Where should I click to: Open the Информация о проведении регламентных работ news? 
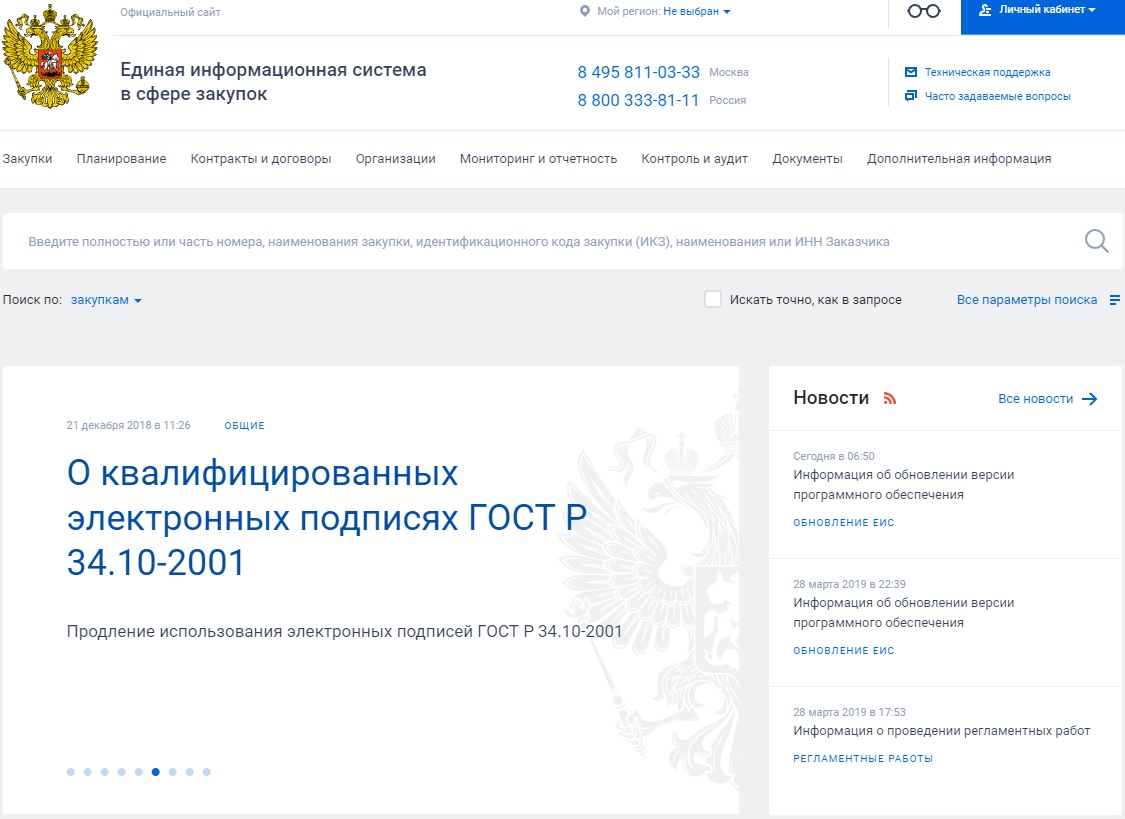(941, 730)
